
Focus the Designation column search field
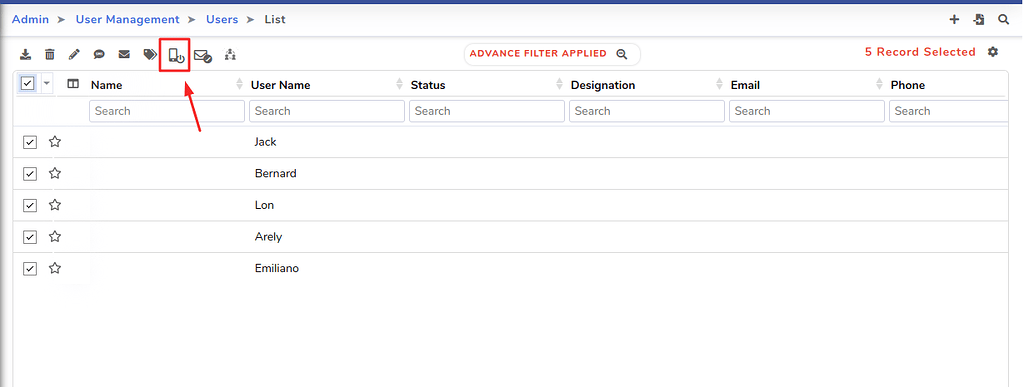(x=647, y=111)
